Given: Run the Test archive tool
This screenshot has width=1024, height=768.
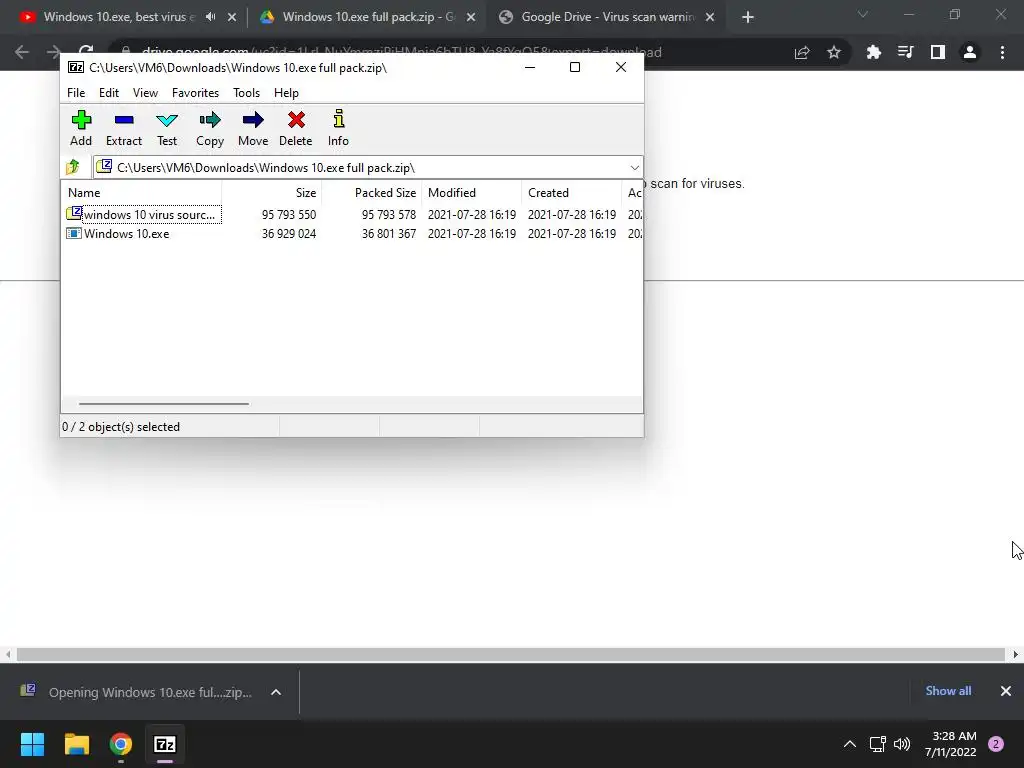Looking at the screenshot, I should (x=167, y=128).
